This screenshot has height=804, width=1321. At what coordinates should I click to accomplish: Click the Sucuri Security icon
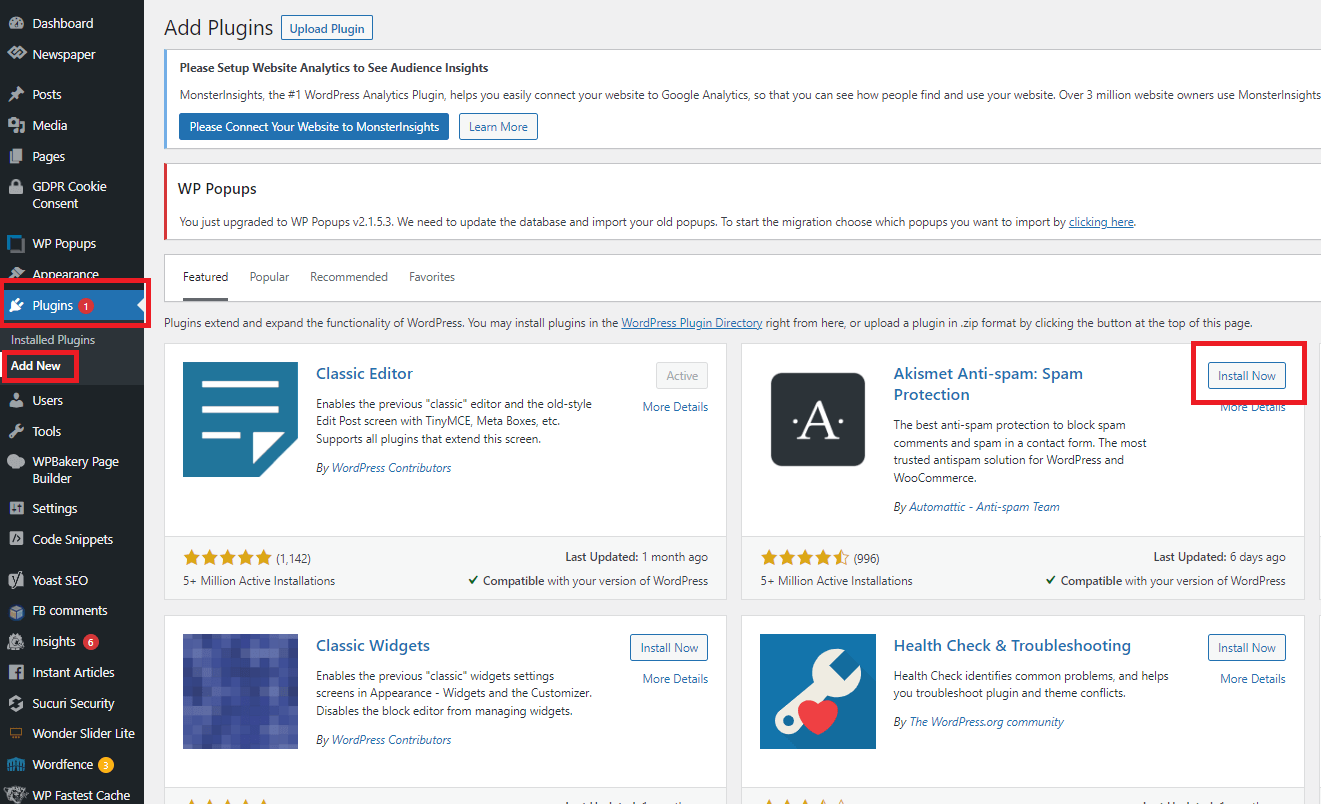pos(16,703)
